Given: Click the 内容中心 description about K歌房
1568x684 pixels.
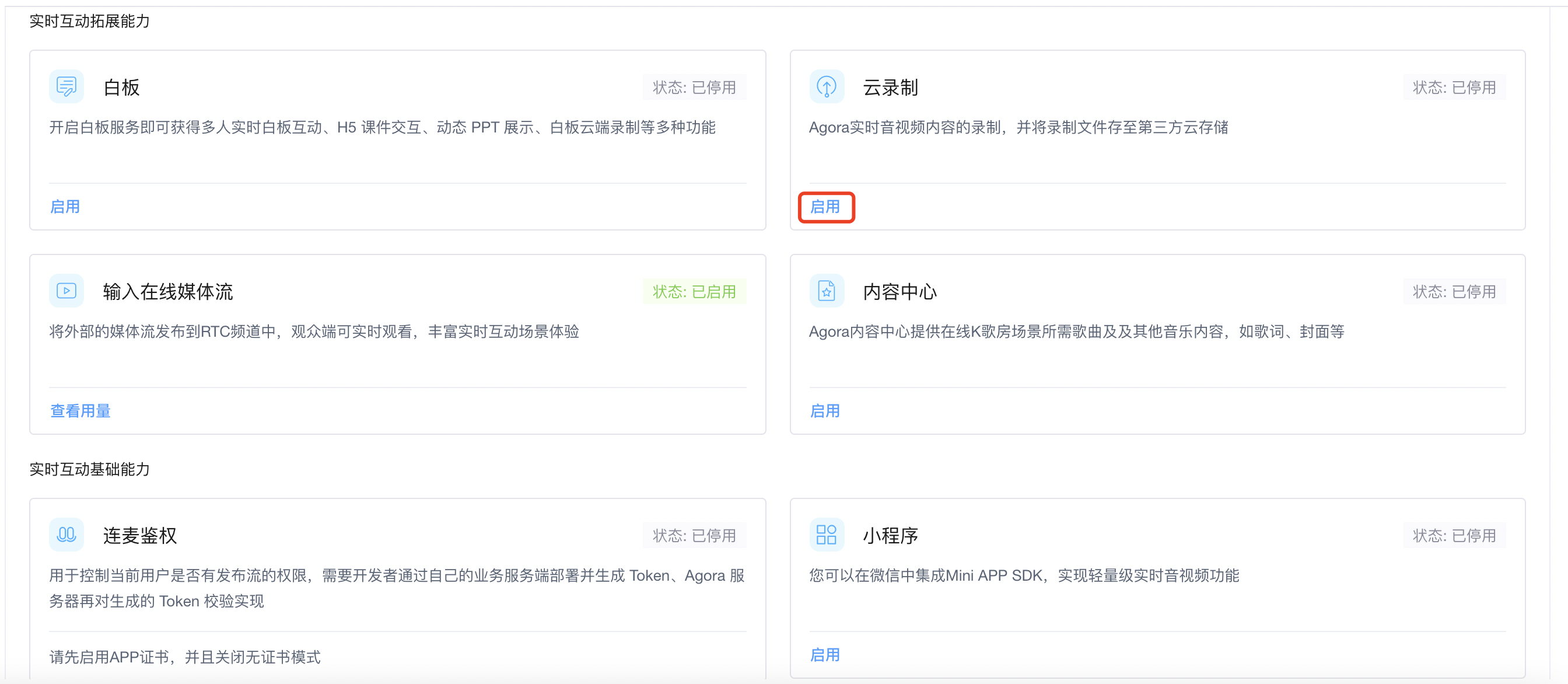Looking at the screenshot, I should tap(1076, 331).
